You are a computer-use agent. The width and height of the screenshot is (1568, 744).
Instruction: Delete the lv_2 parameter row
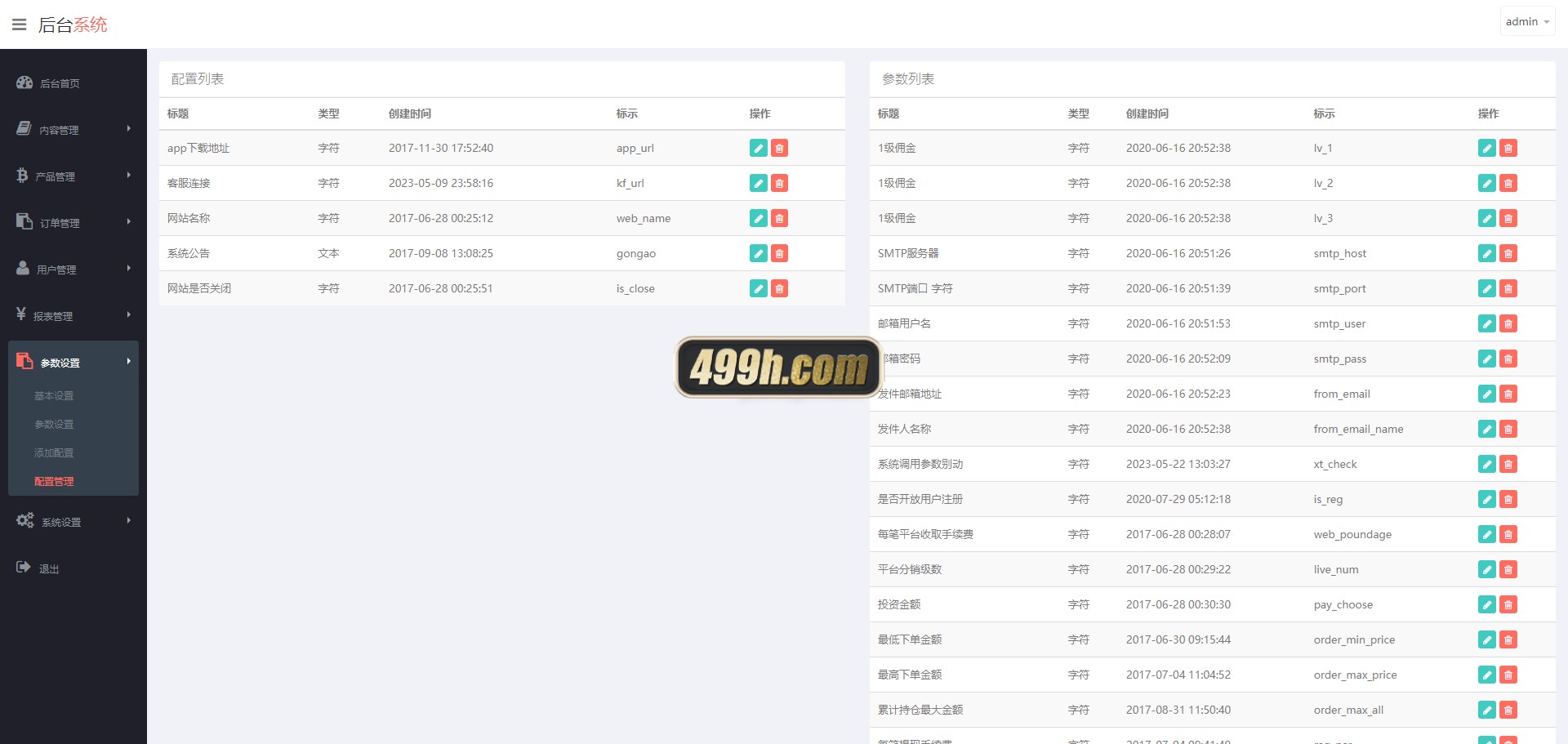tap(1508, 183)
